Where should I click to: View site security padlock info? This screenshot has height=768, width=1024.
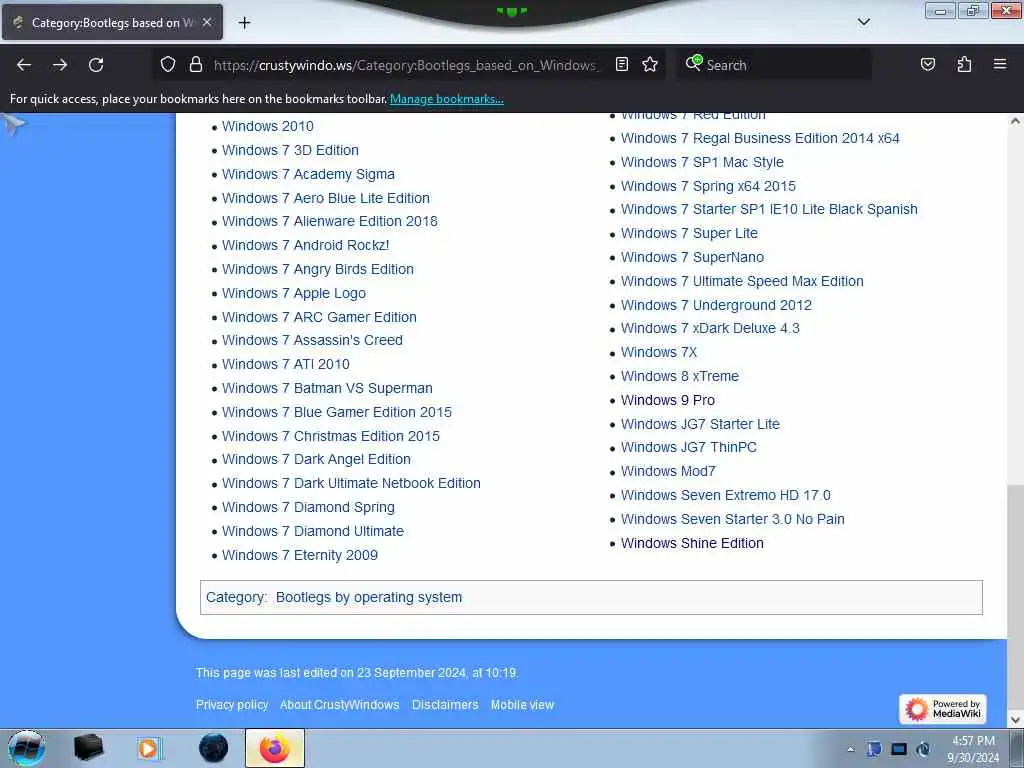click(x=195, y=65)
